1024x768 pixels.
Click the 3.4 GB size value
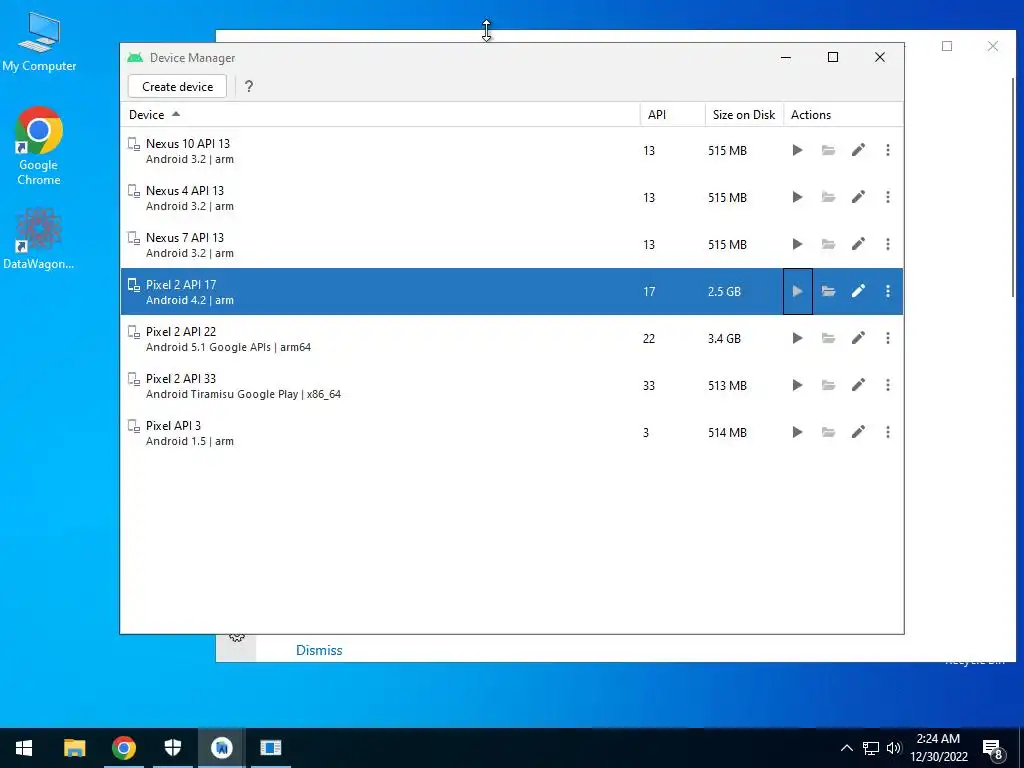[724, 338]
